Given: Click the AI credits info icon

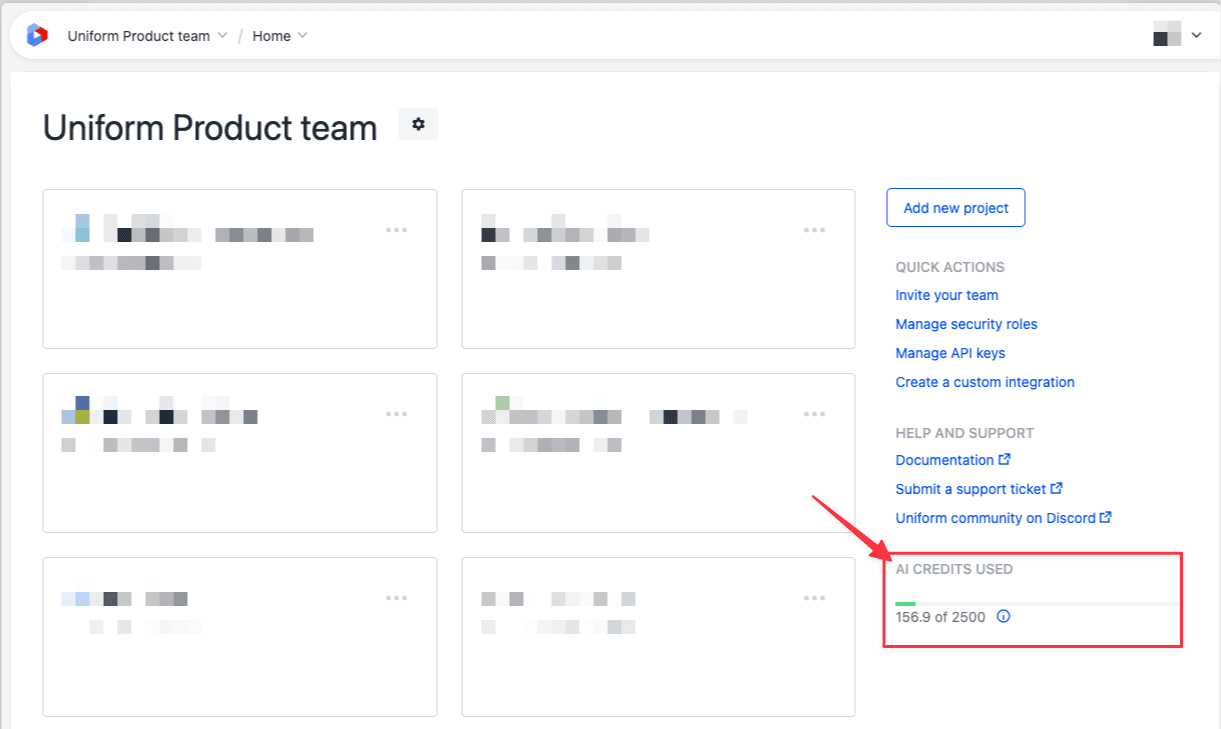Looking at the screenshot, I should [1004, 617].
